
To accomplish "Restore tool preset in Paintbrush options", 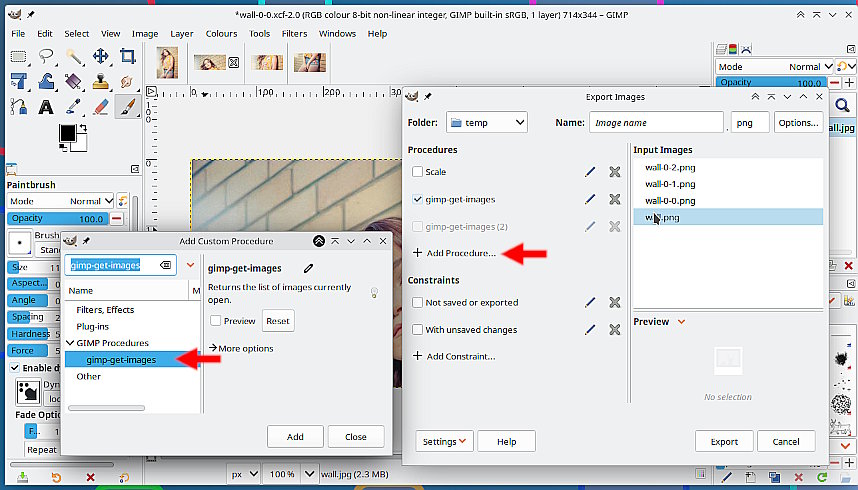I will [x=56, y=477].
